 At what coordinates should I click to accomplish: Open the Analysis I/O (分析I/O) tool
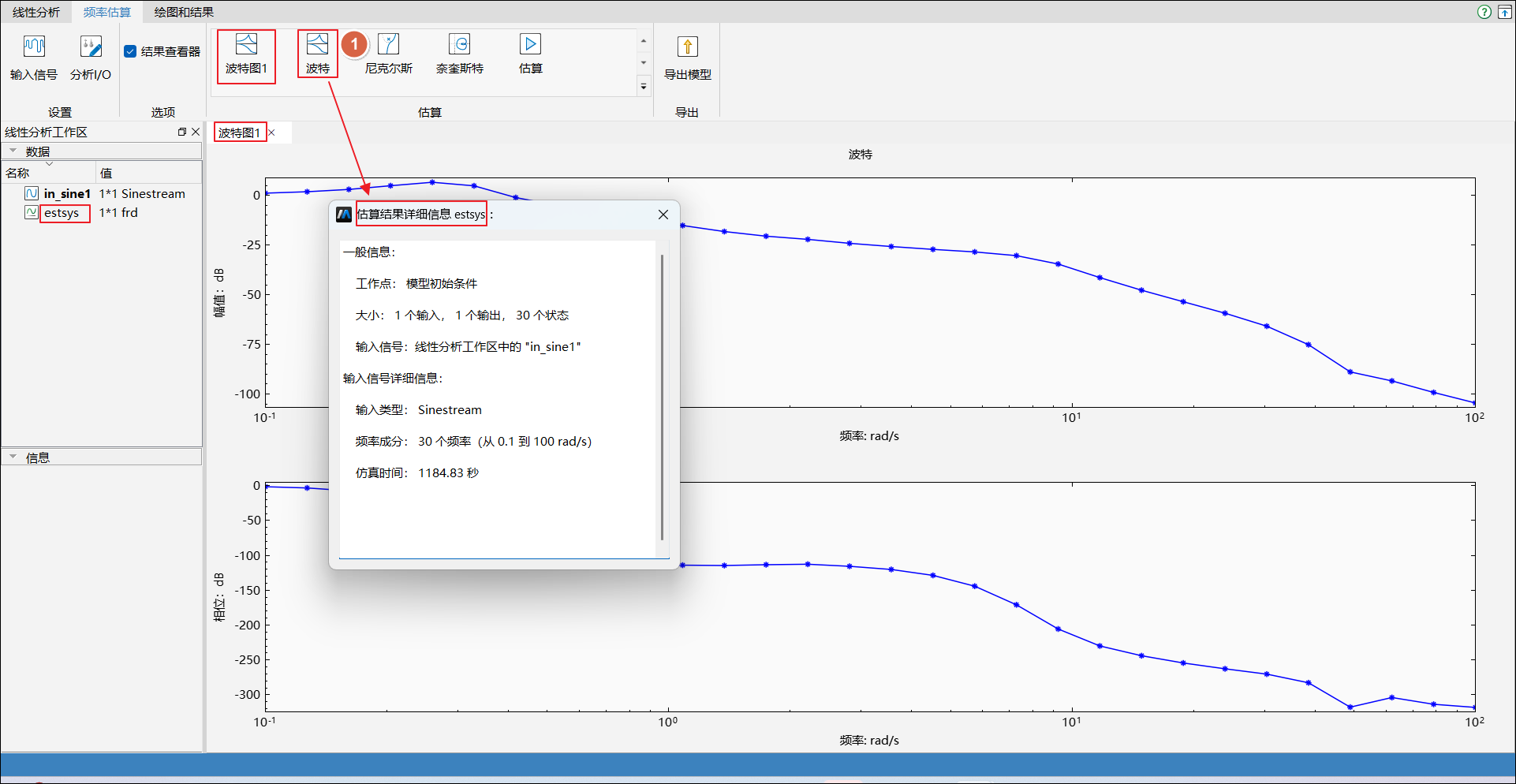(91, 47)
